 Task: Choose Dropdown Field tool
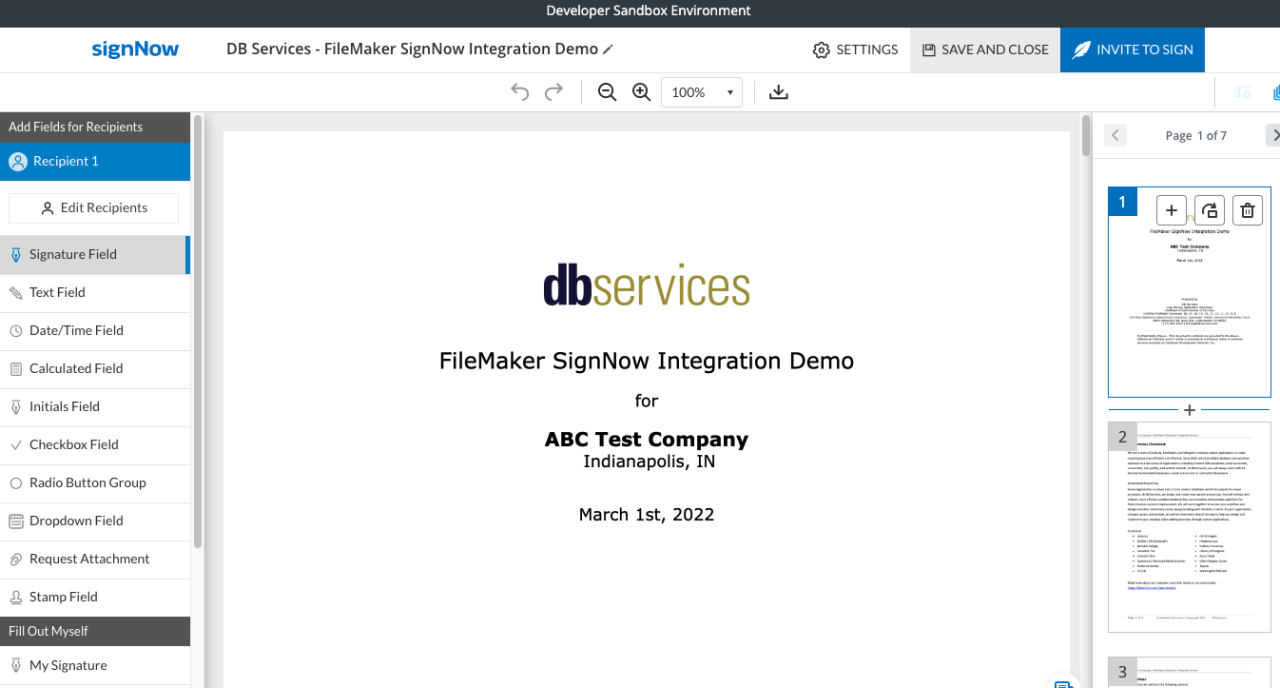pos(95,520)
